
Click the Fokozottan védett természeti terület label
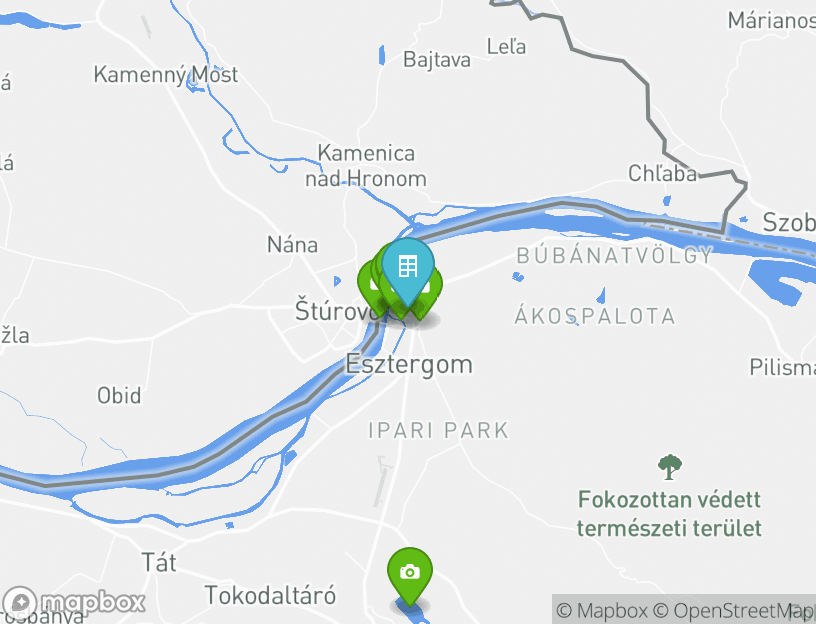point(669,514)
